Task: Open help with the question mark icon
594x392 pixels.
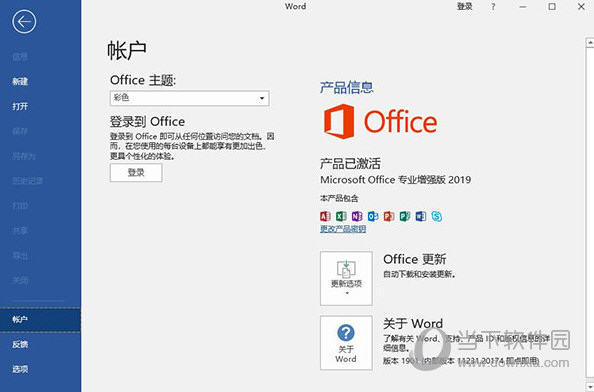Action: tap(493, 7)
